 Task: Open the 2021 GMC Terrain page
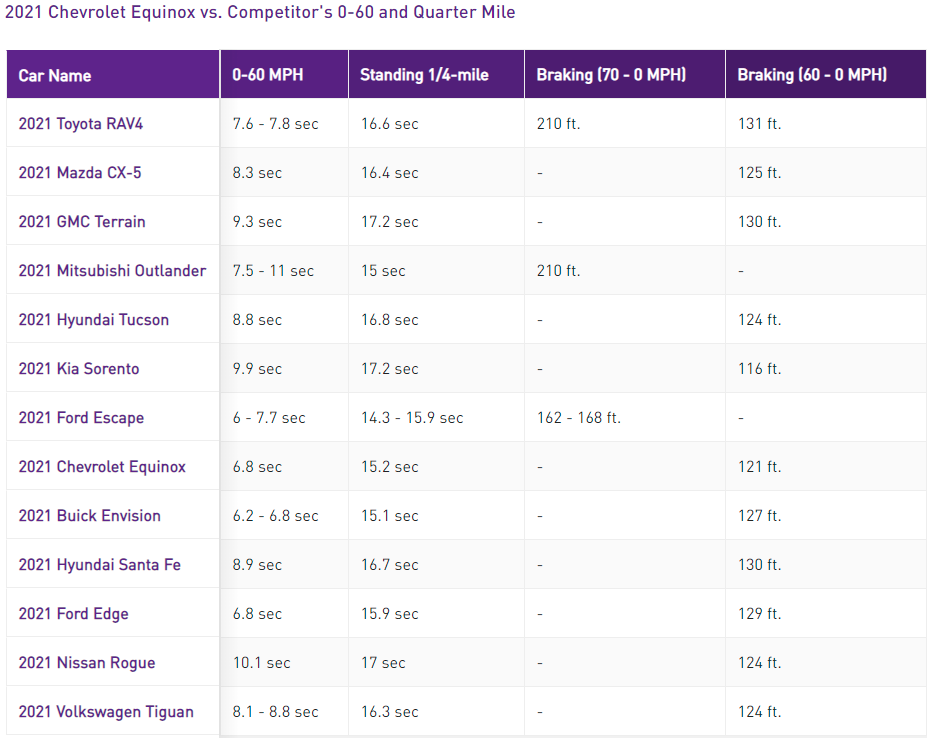[x=82, y=222]
